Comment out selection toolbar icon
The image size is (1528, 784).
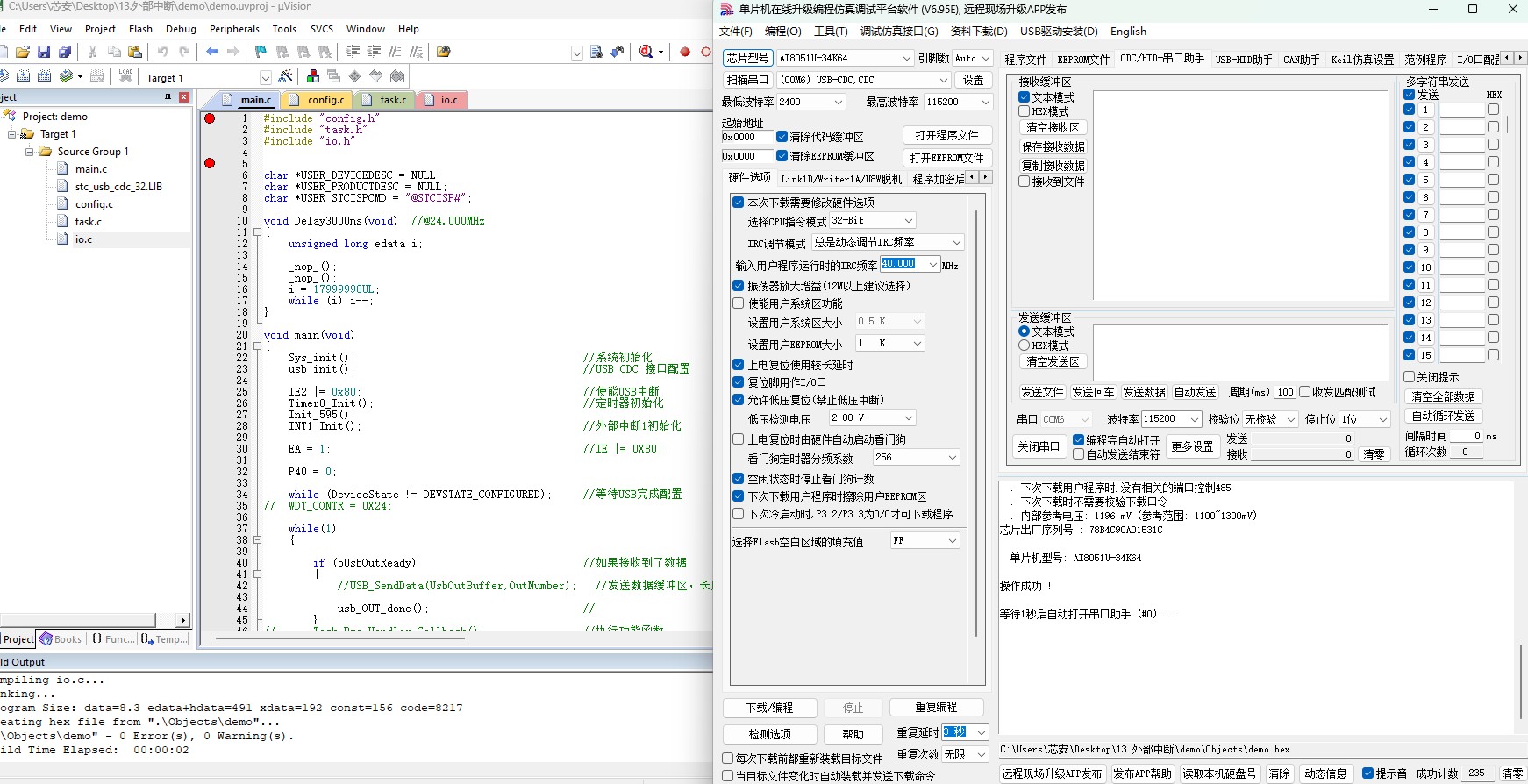click(x=395, y=52)
